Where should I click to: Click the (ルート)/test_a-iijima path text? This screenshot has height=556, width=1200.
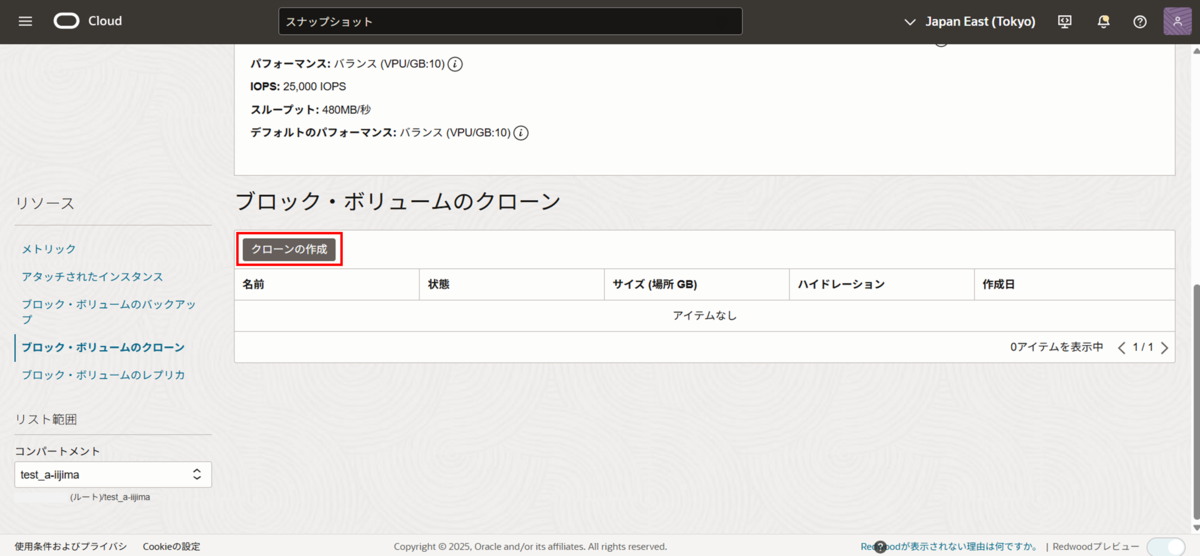(110, 497)
